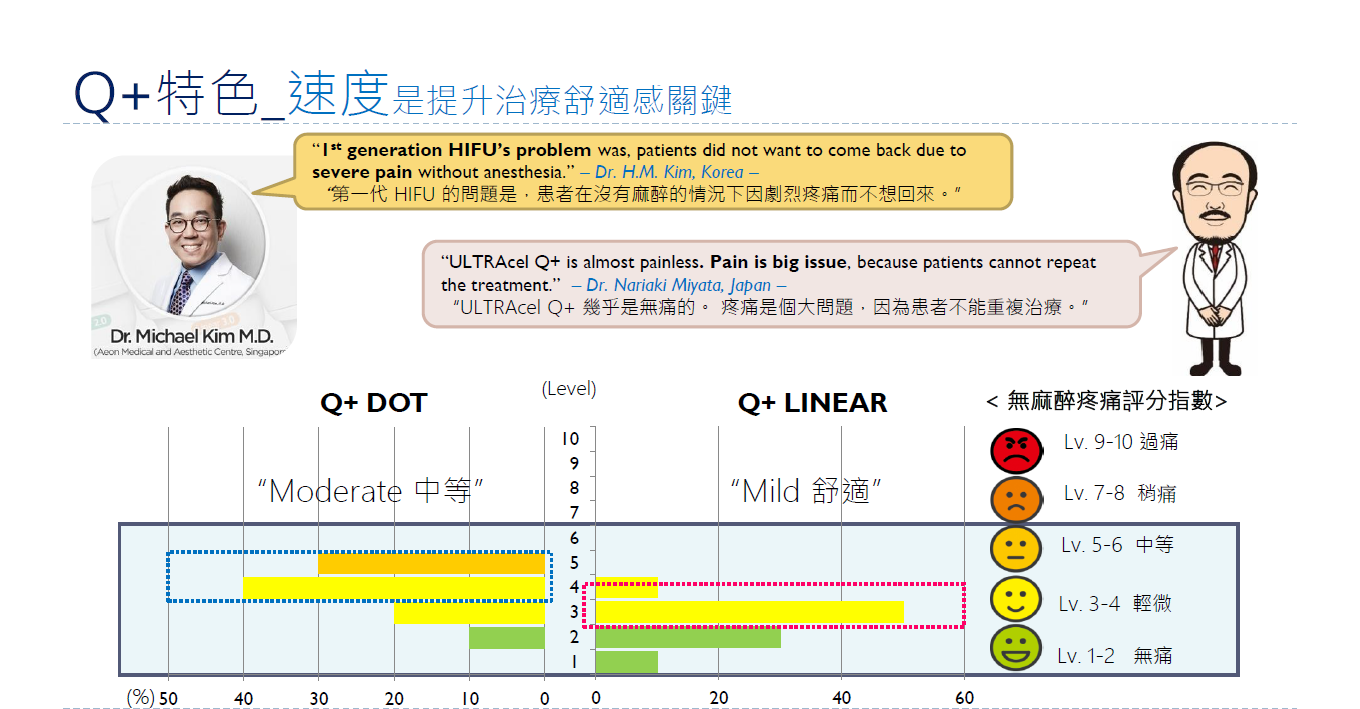Click the legend text "Lv. 1-2 無痛"

(x=1115, y=656)
